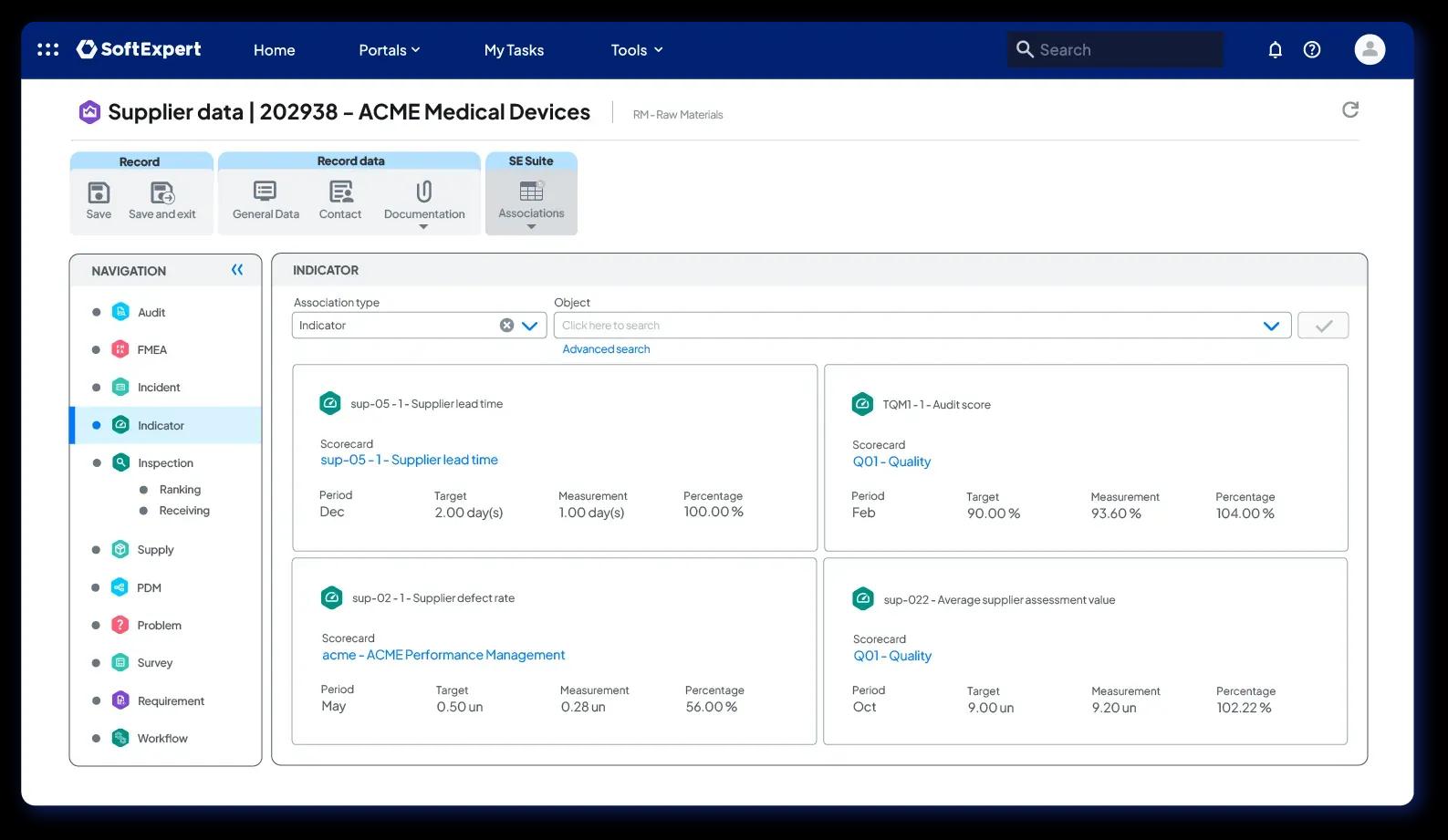Select the Inspection icon in navigation

tap(120, 462)
